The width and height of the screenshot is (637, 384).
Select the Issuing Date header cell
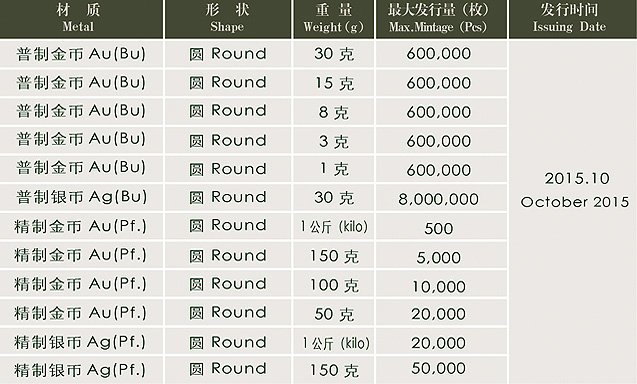coord(573,19)
